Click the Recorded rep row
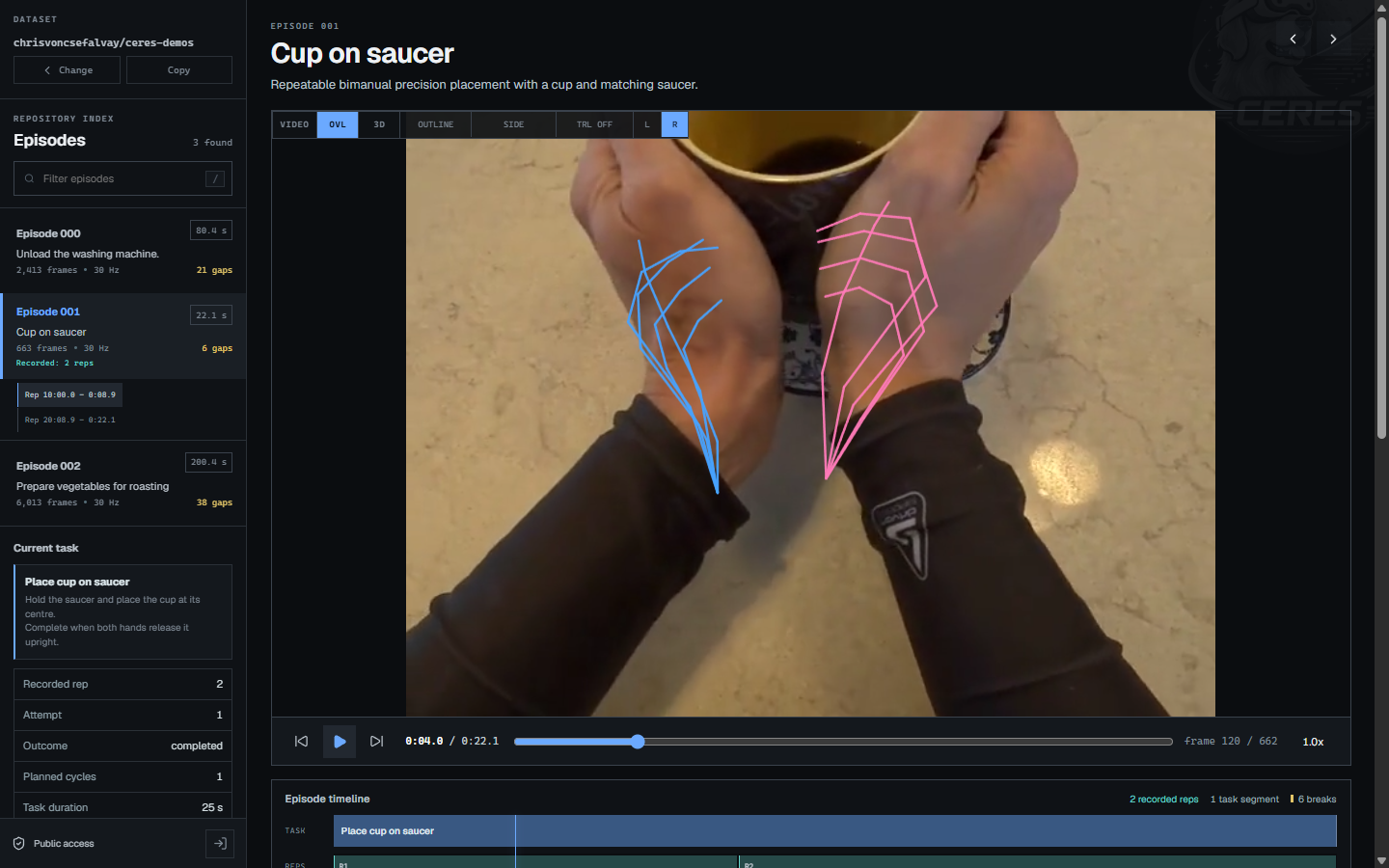1389x868 pixels. tap(123, 684)
